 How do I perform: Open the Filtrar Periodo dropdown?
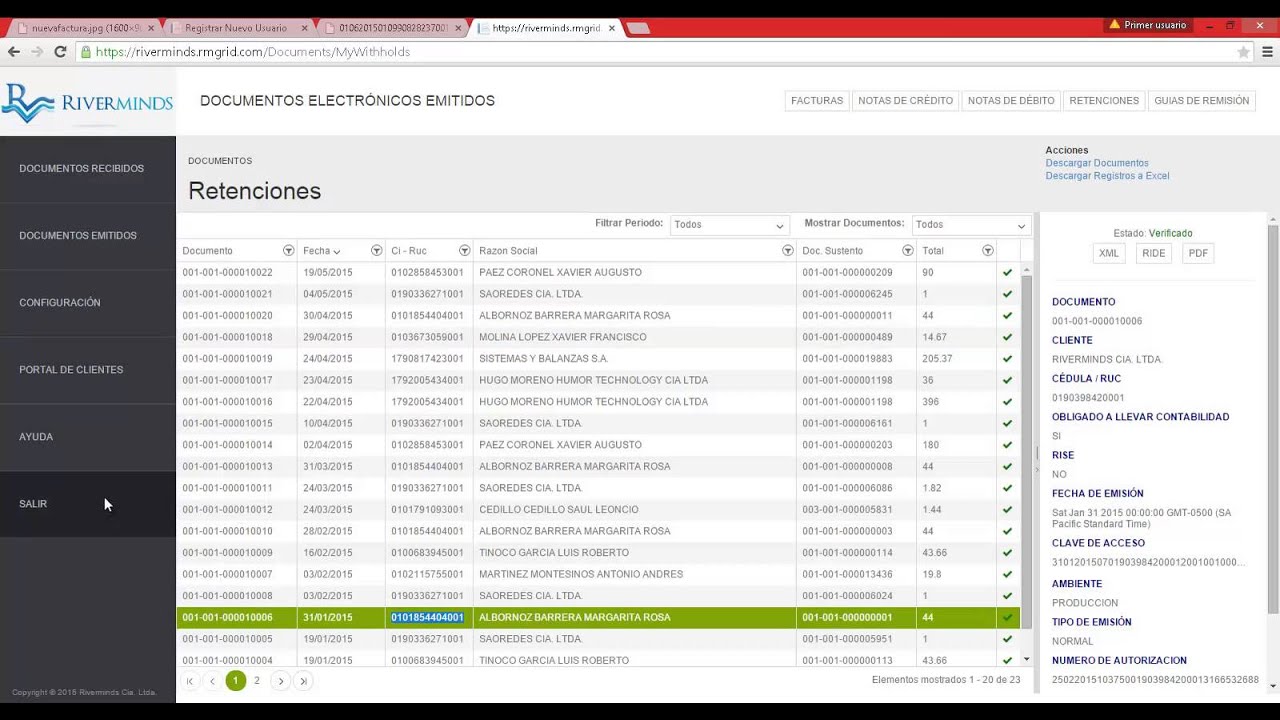[729, 225]
